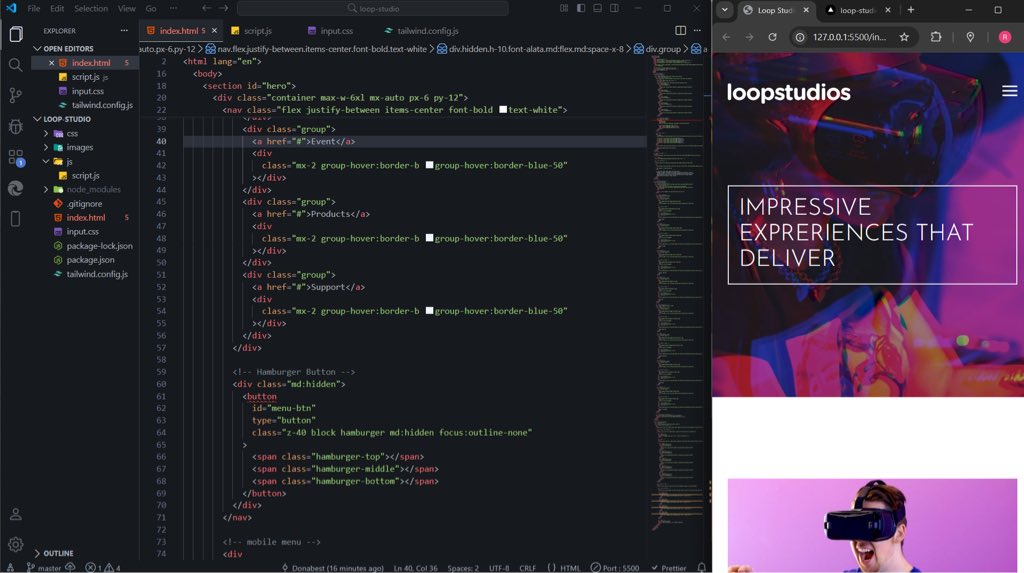
Task: Go back using the title bar arrow
Action: point(206,8)
